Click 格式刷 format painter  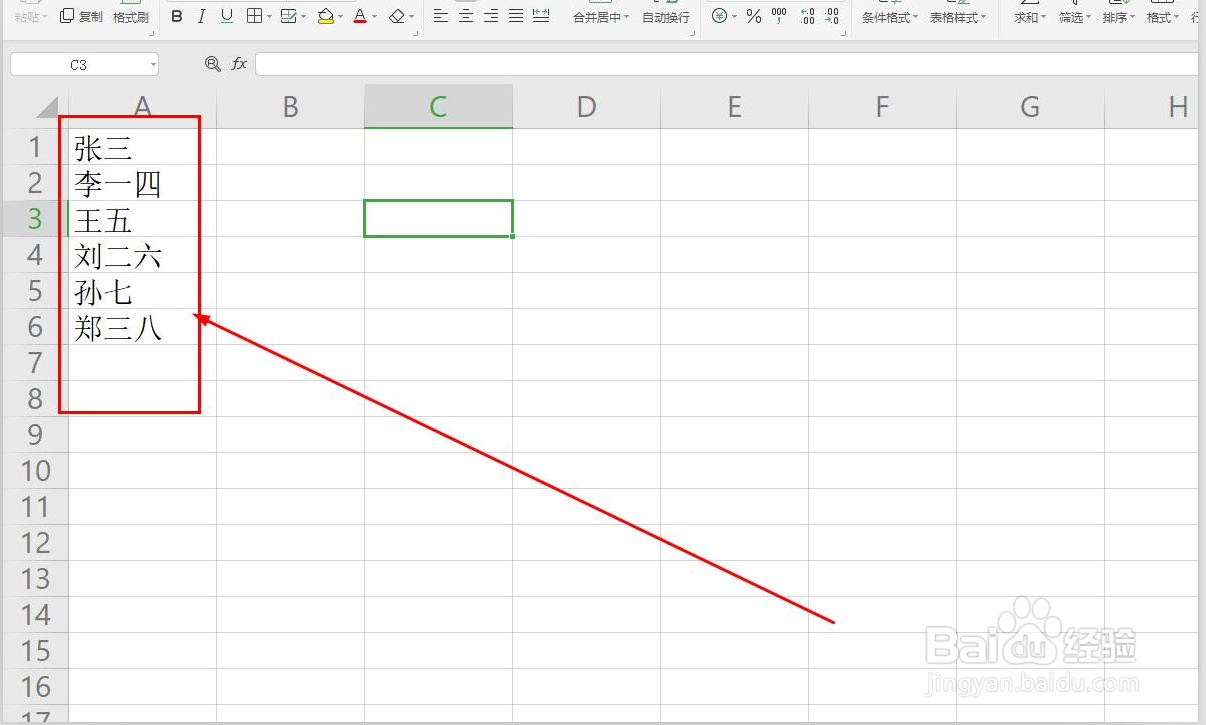(131, 18)
